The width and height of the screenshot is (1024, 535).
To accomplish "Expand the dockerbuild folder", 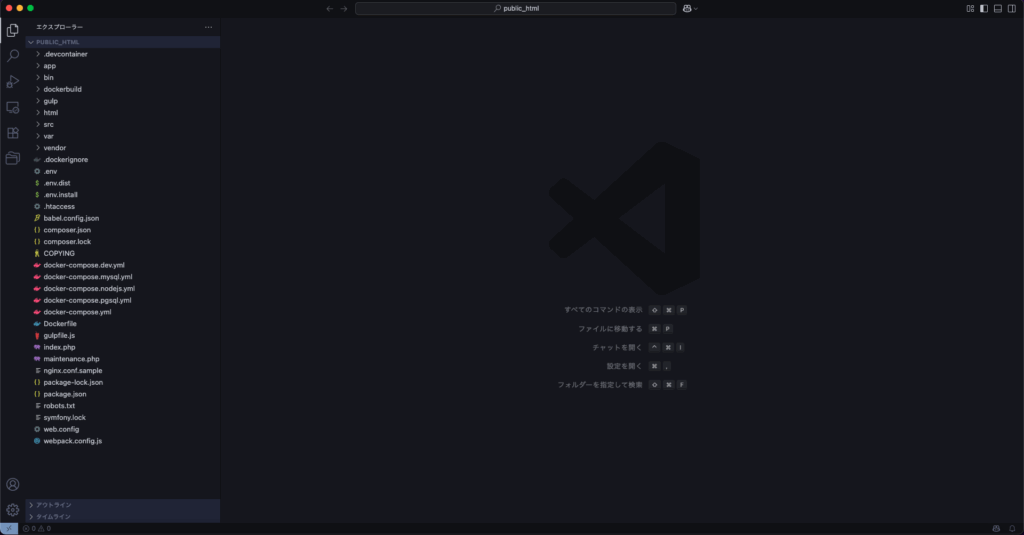I will point(123,89).
